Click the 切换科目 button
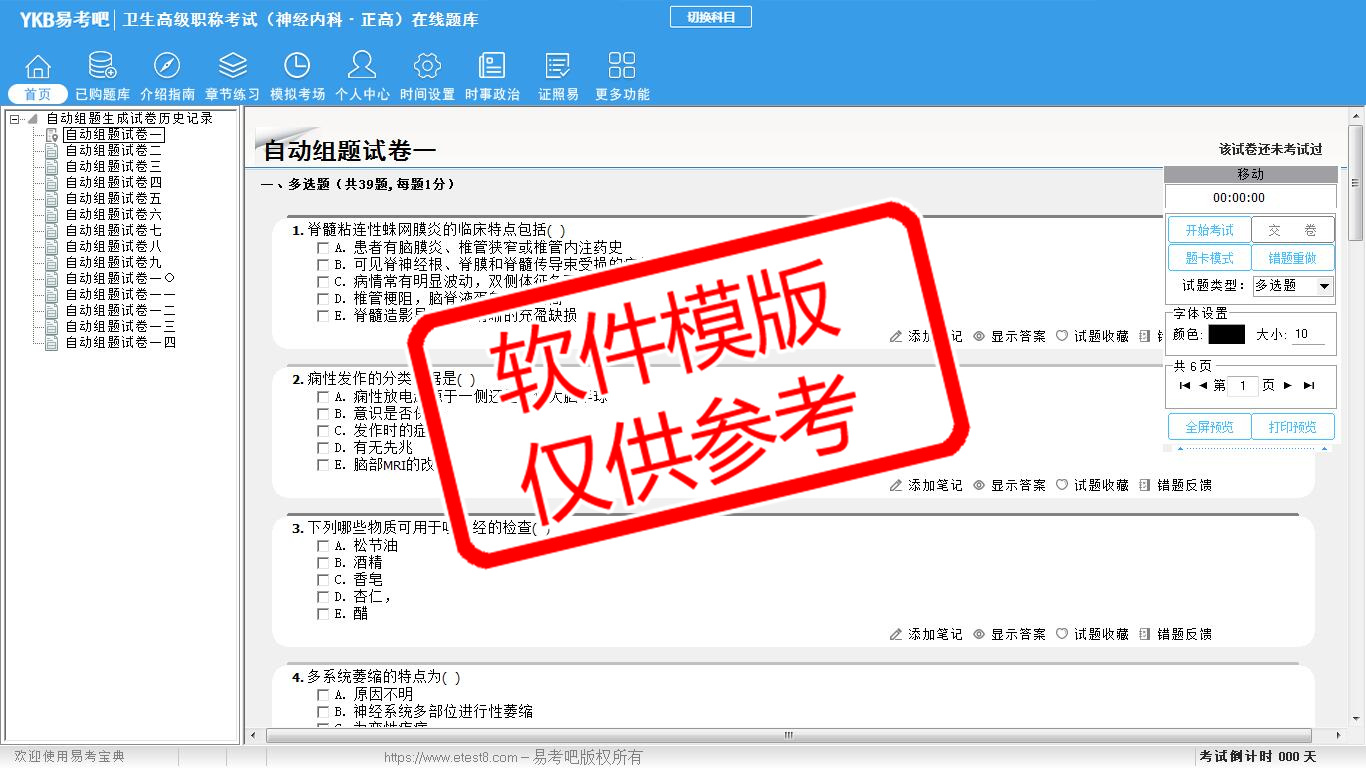Screen dimensions: 1366x768 [x=711, y=17]
